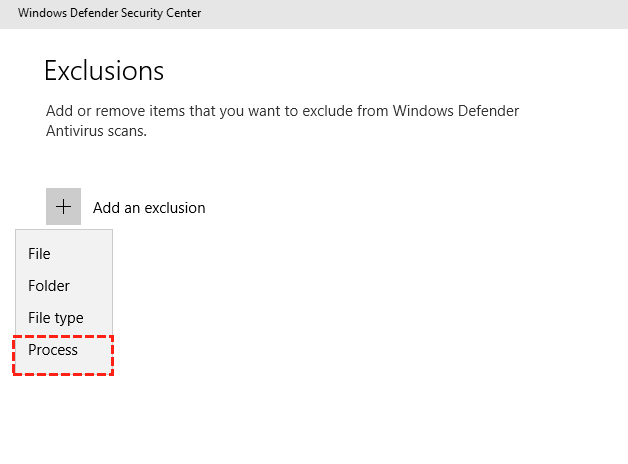
Task: Click empty area right of "Add an exclusion"
Action: pyautogui.click(x=400, y=208)
